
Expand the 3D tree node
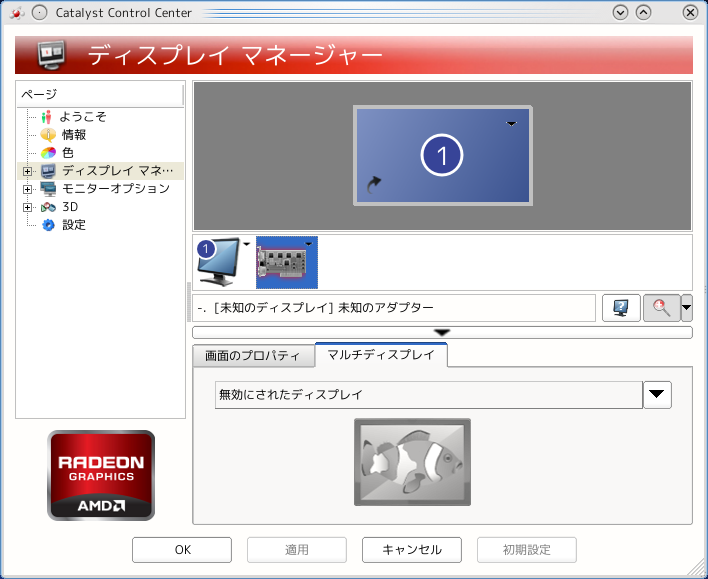pyautogui.click(x=28, y=207)
